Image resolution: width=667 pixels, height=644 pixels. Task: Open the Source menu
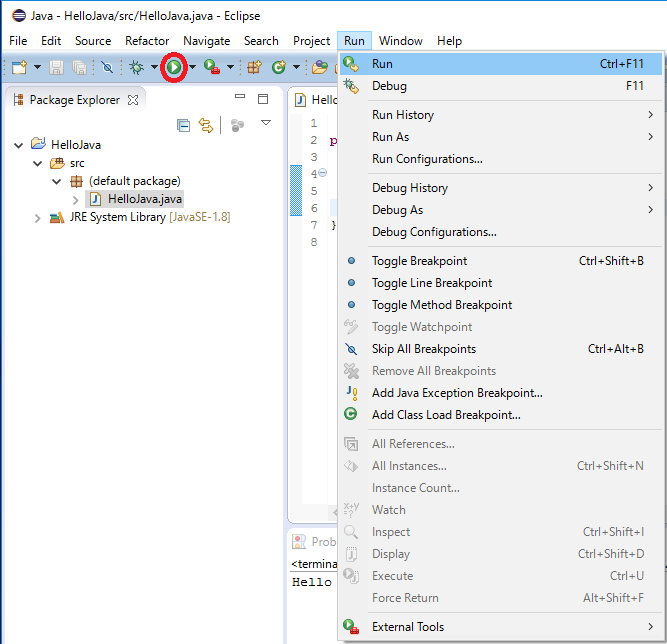tap(93, 41)
